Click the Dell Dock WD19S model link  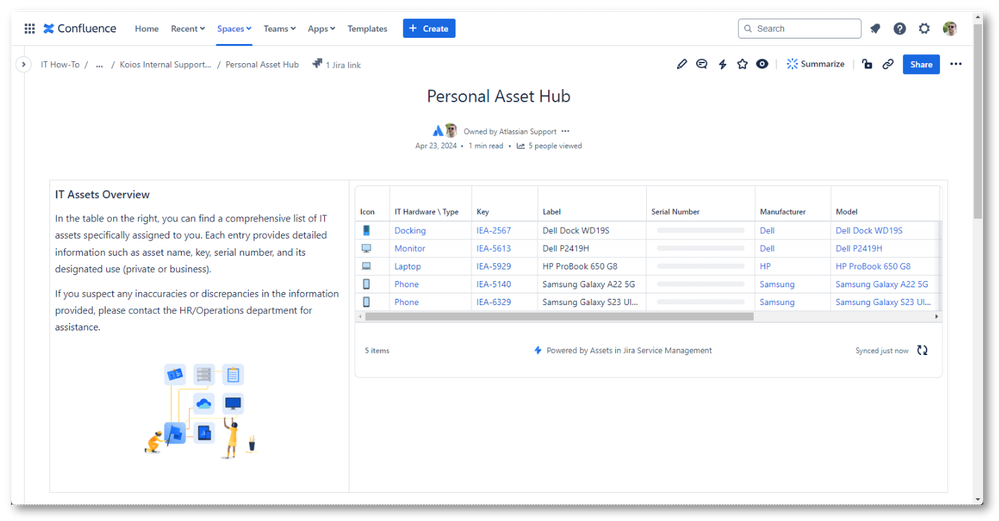point(869,231)
